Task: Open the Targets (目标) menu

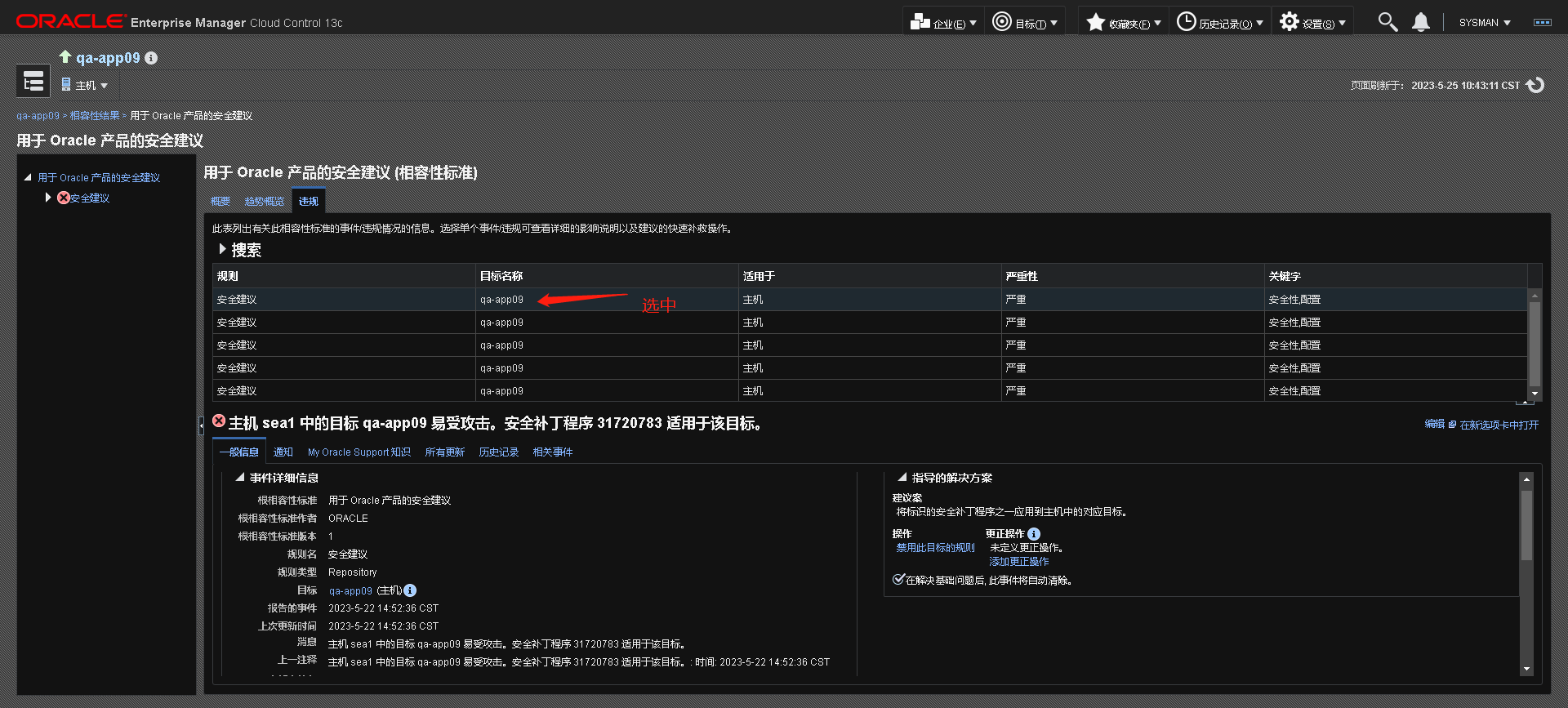Action: tap(1024, 22)
